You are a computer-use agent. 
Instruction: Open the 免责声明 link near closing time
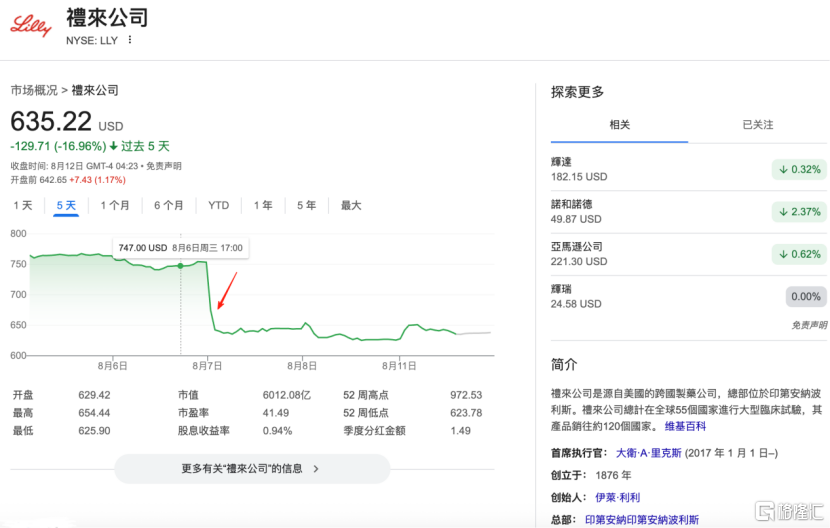click(164, 166)
